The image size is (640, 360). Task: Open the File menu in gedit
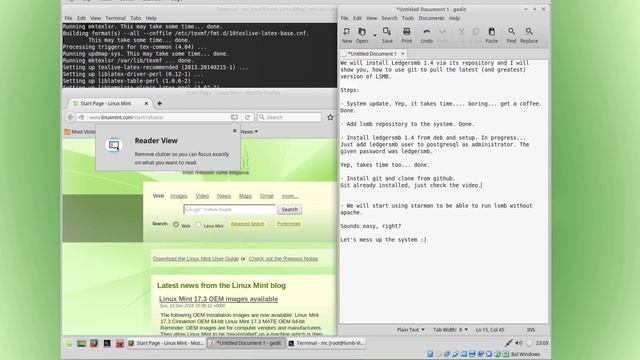[x=344, y=18]
